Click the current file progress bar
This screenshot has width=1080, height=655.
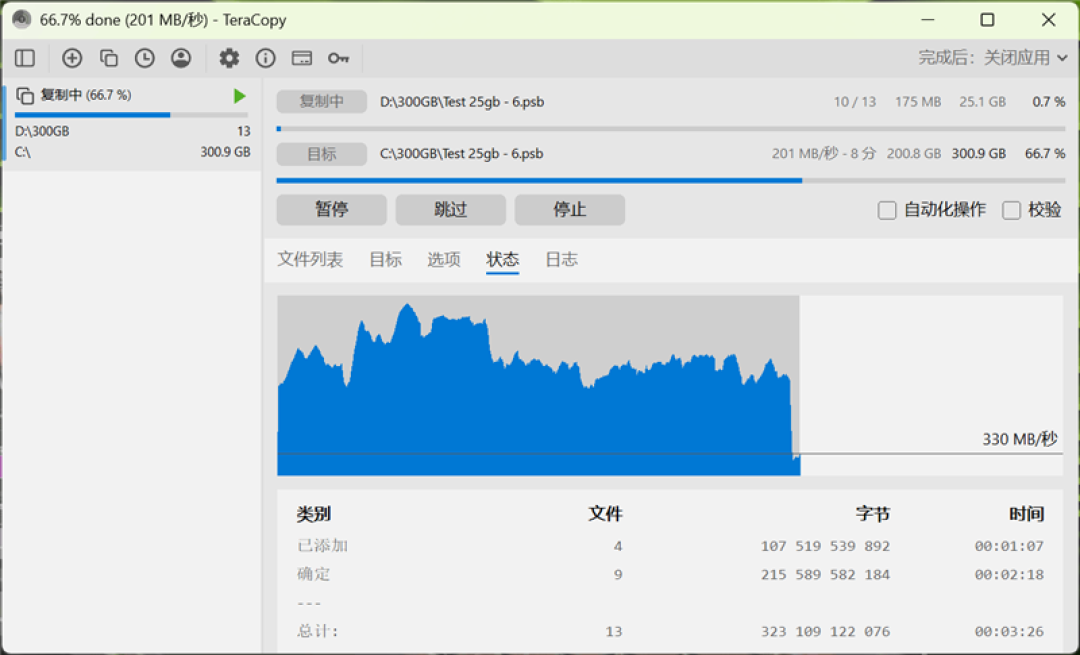(x=671, y=129)
